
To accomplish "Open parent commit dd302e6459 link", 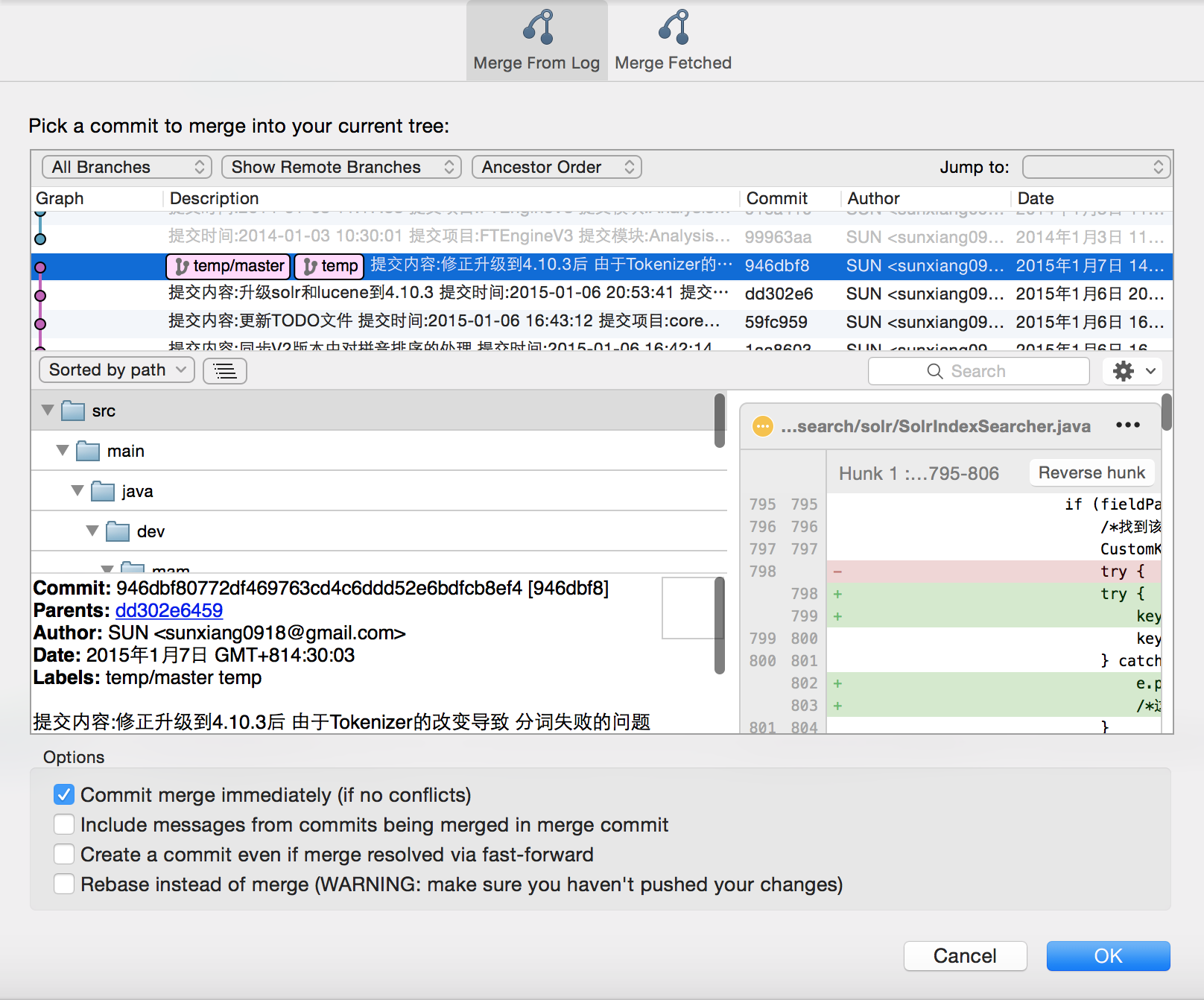I will (168, 610).
